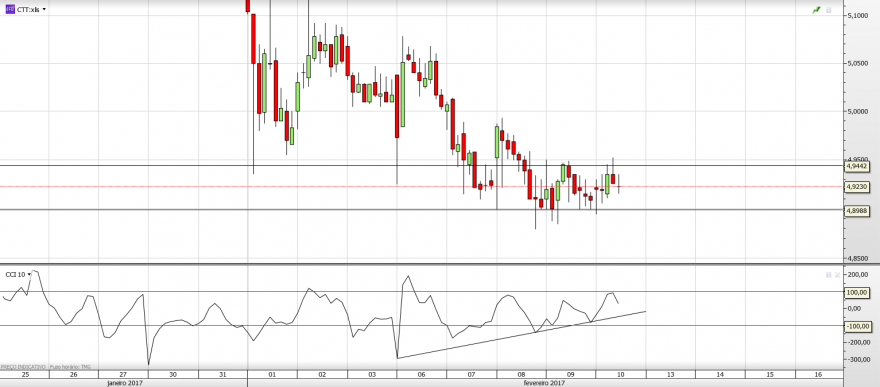Click the purple CTT instrument icon

point(10,10)
